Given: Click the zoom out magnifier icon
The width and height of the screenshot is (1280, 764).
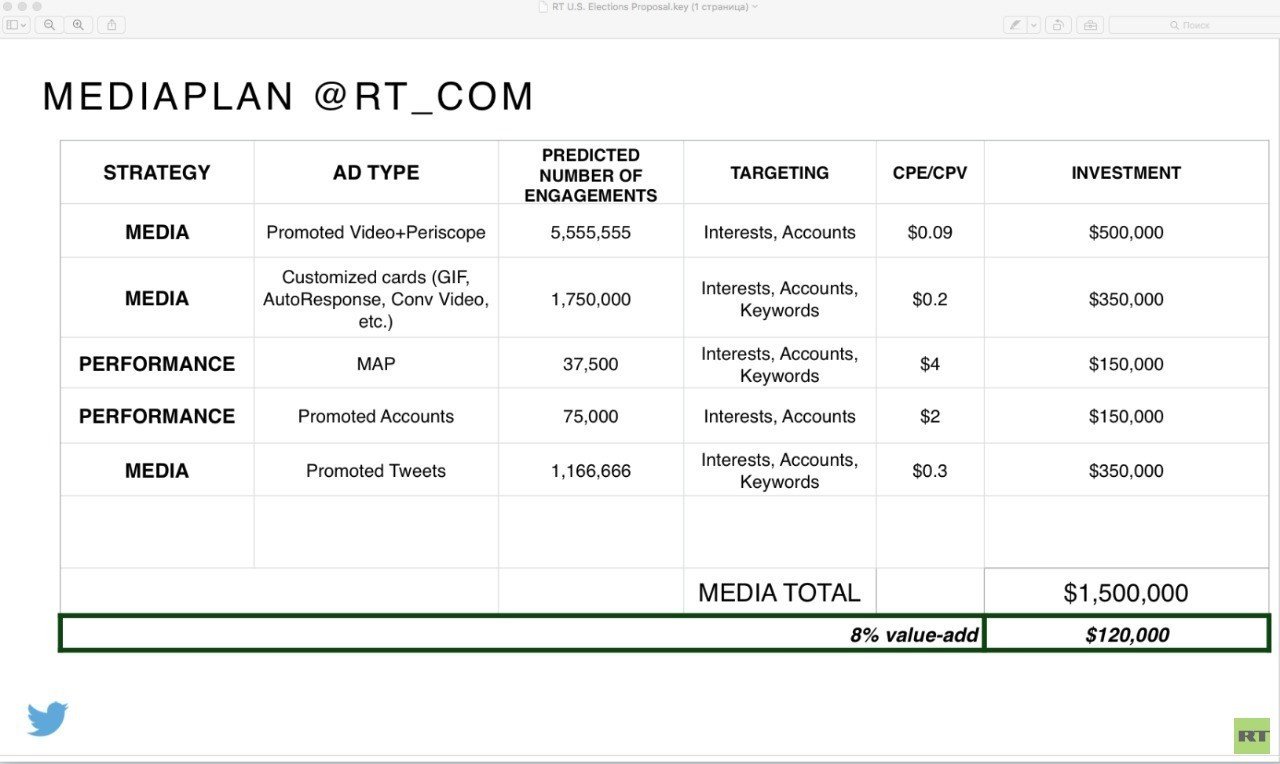Looking at the screenshot, I should [x=49, y=25].
